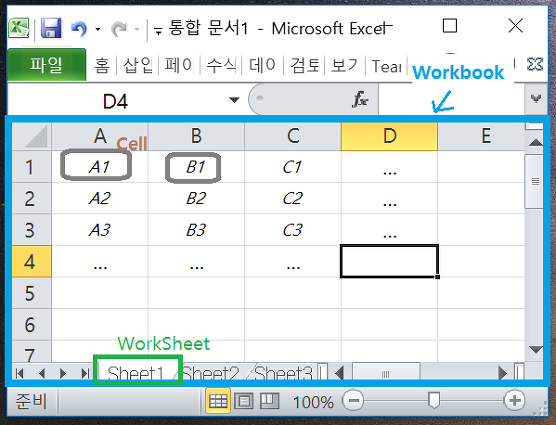This screenshot has width=556, height=425.
Task: Select row 6 header
Action: (x=32, y=324)
